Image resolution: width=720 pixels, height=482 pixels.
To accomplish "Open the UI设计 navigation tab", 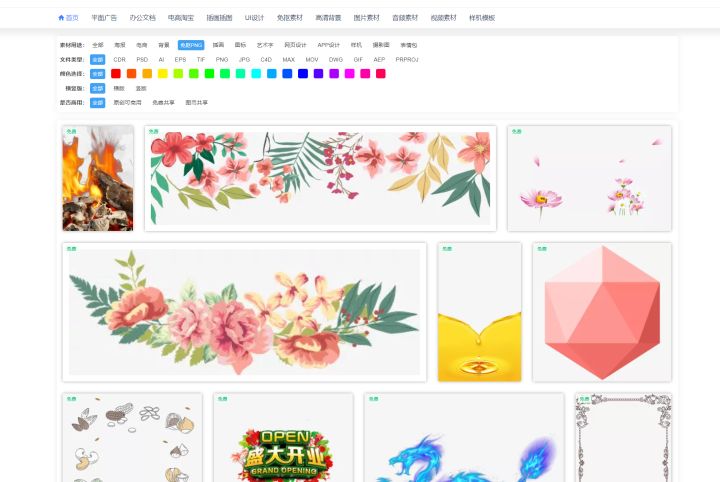I will point(254,18).
